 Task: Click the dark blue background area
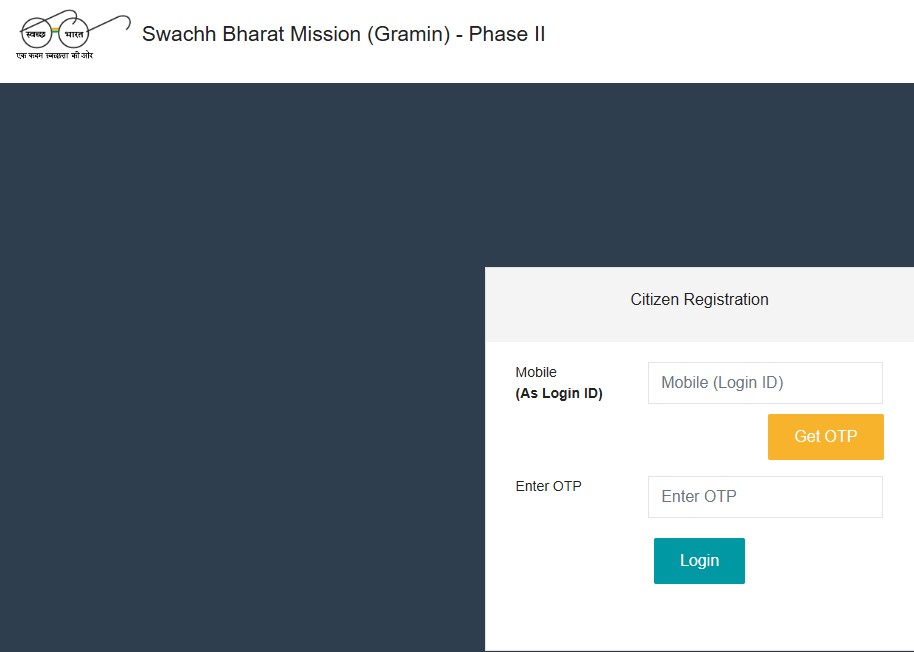(240, 380)
